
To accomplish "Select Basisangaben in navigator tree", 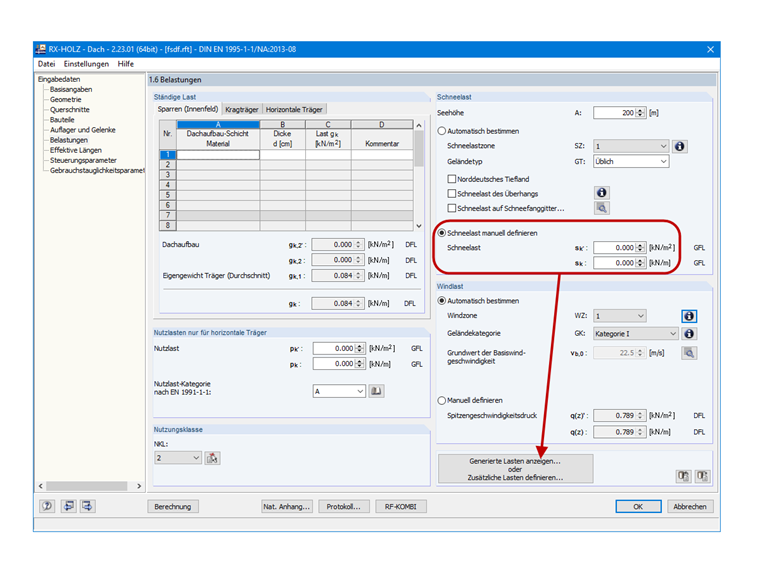I will tap(71, 89).
